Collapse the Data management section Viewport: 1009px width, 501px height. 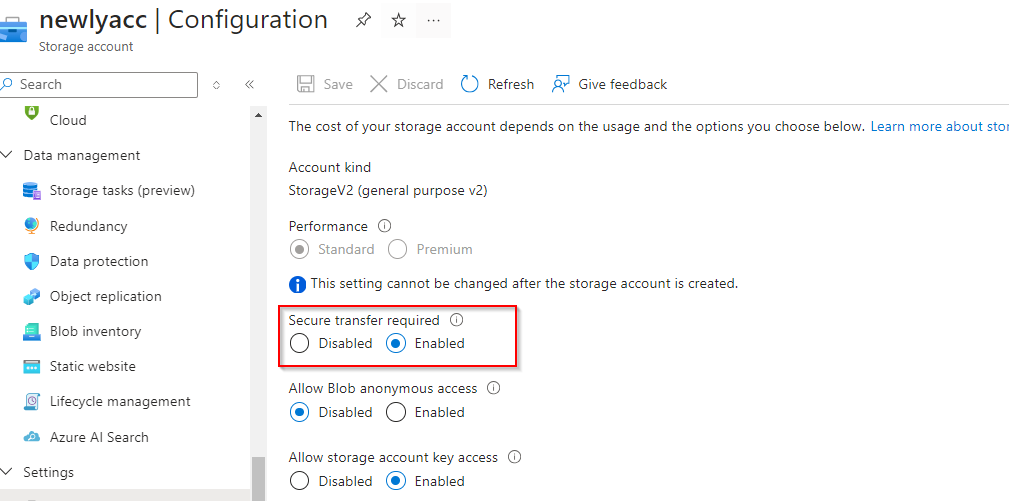pos(9,155)
